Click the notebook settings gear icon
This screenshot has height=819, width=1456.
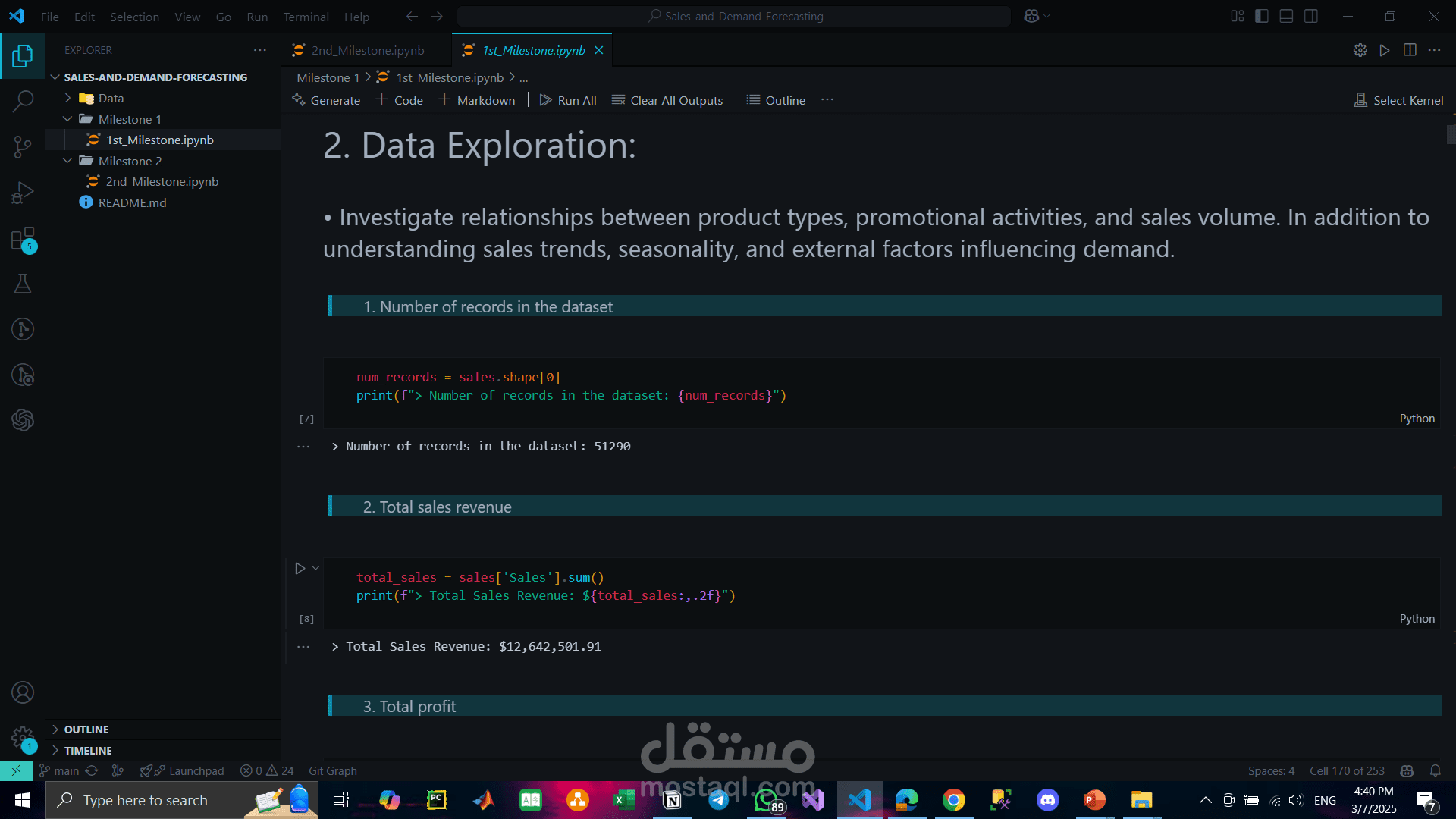click(x=1360, y=50)
